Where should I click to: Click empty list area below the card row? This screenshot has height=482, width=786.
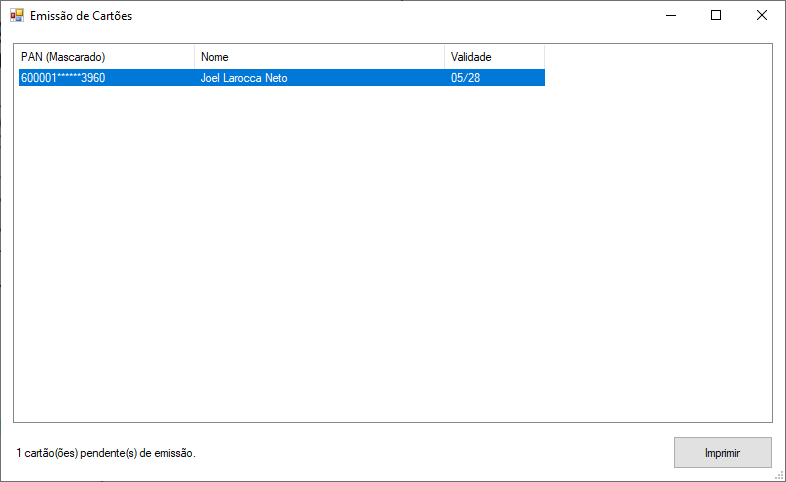tap(392, 250)
